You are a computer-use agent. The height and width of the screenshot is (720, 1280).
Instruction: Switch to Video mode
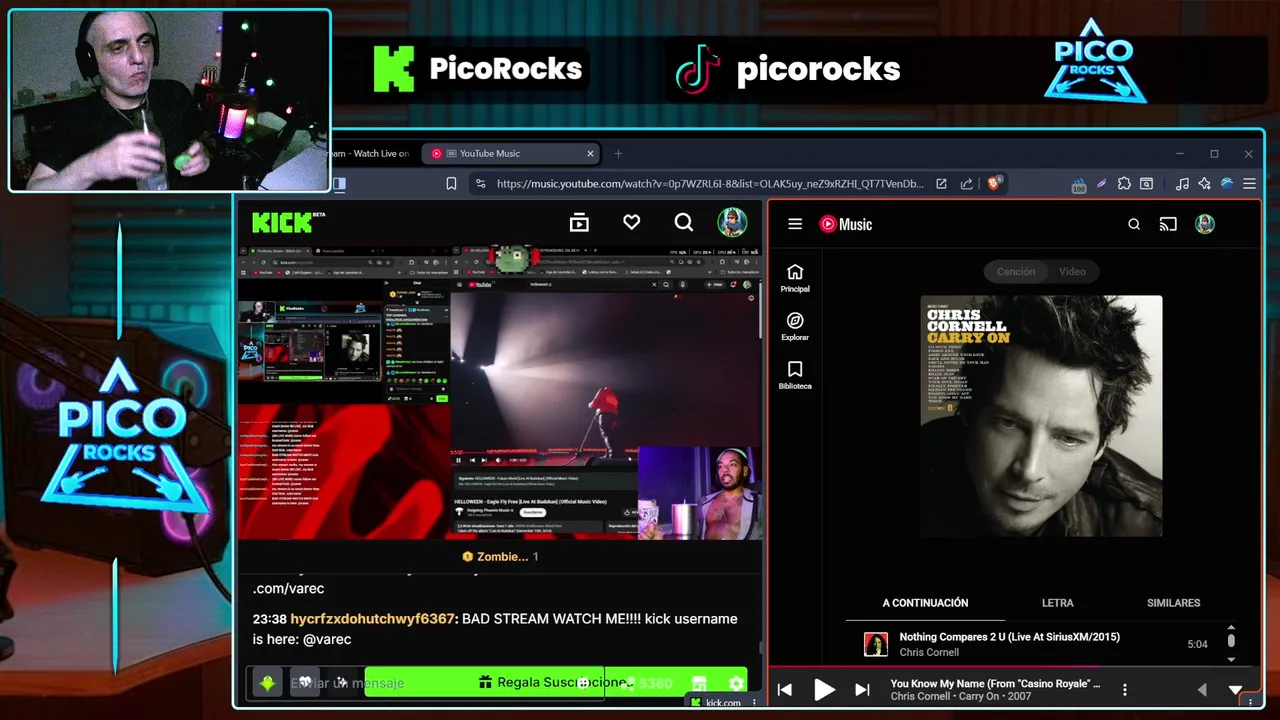pyautogui.click(x=1072, y=271)
